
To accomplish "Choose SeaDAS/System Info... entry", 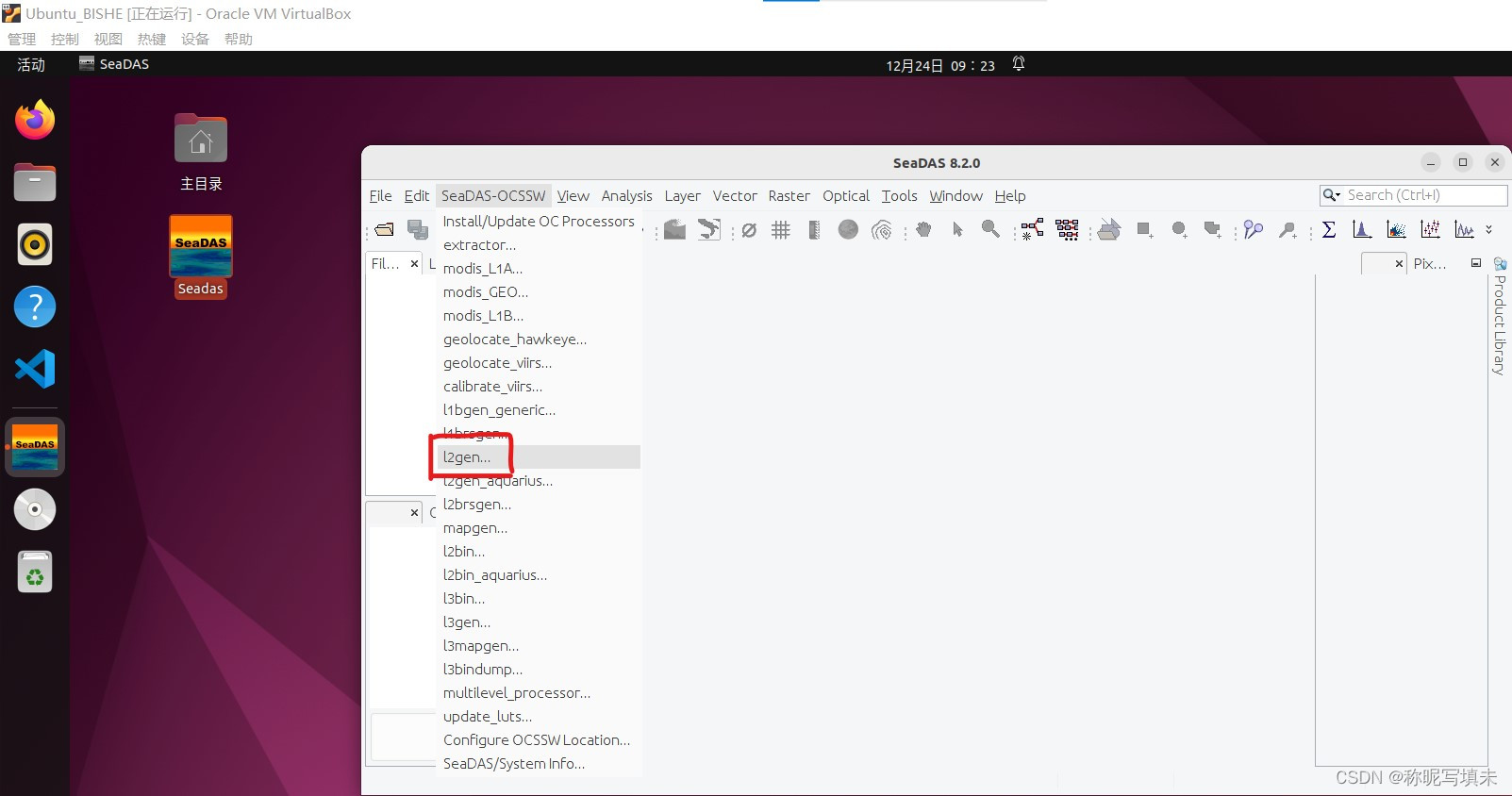I will 539,763.
